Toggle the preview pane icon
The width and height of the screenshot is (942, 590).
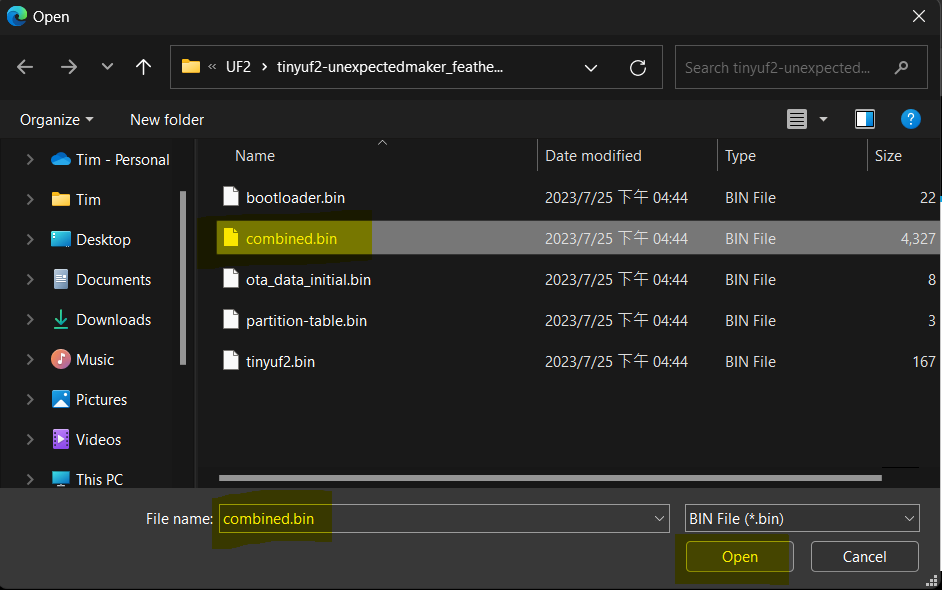coord(865,119)
